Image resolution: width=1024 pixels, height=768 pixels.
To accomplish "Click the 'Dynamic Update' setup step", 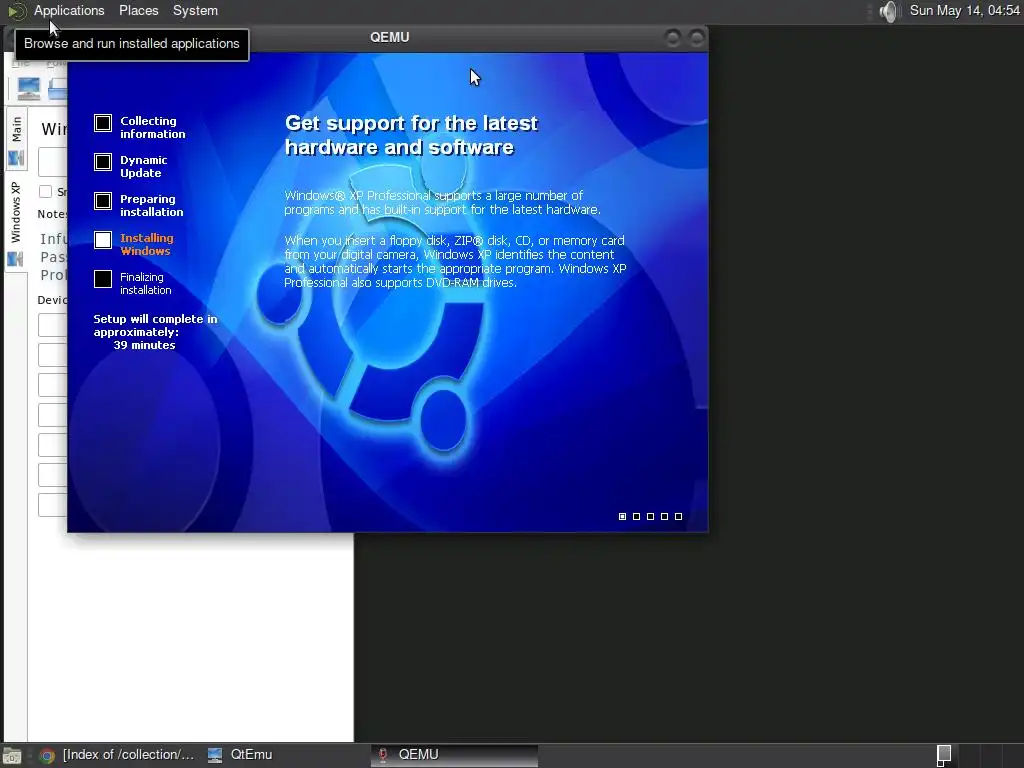I will [x=144, y=167].
